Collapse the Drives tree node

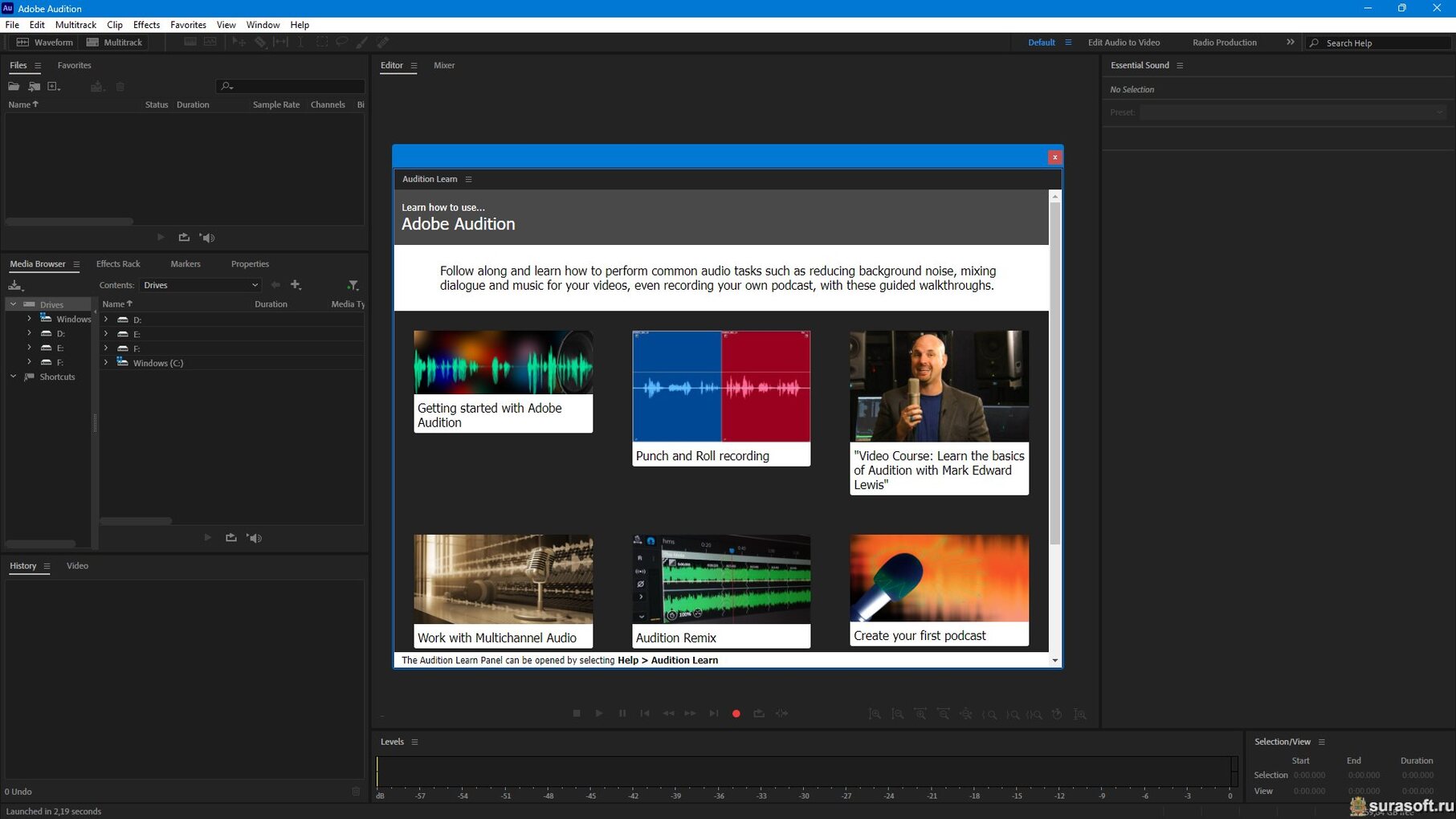click(x=13, y=304)
